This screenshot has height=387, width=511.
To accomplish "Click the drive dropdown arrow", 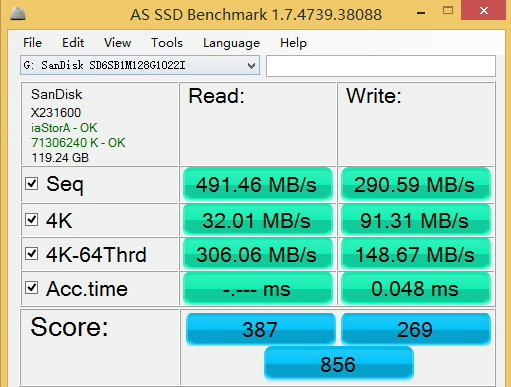I will point(252,66).
